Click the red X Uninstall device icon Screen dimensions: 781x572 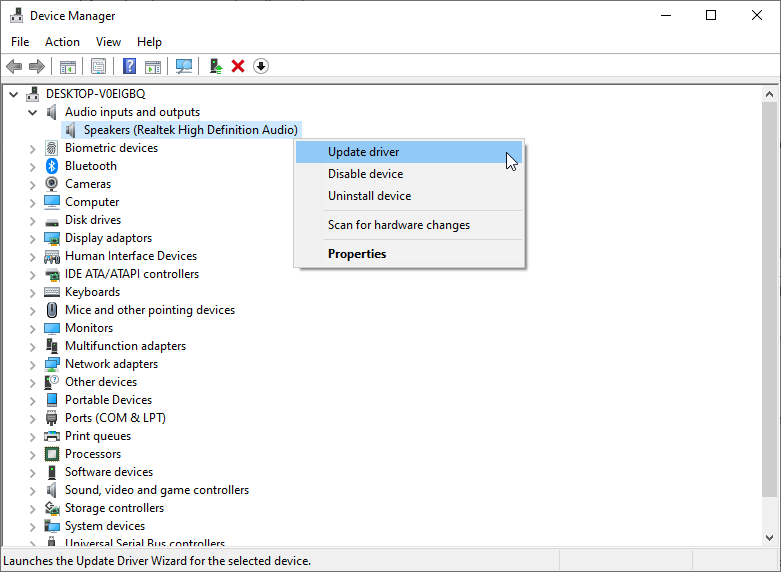pos(238,66)
